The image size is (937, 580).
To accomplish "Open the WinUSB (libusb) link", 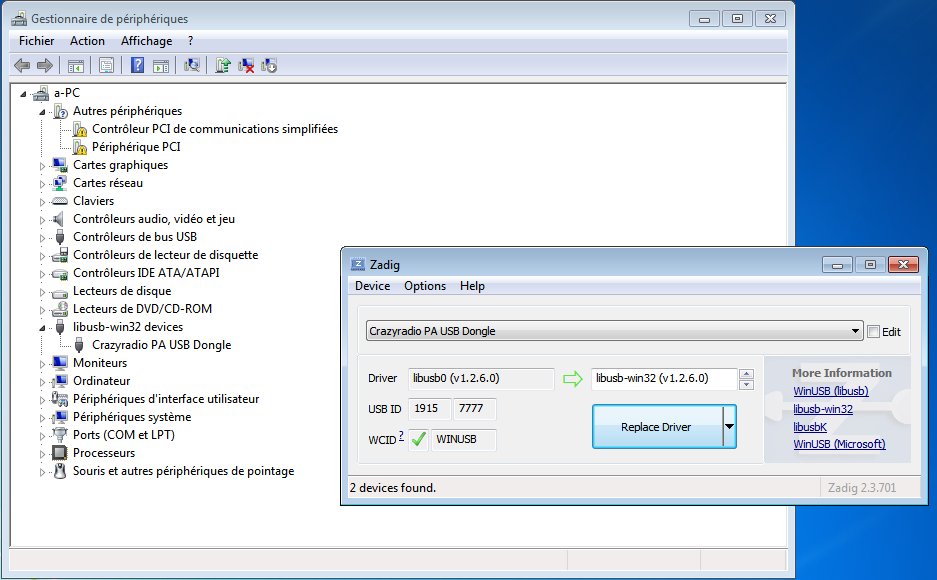I will pos(831,391).
